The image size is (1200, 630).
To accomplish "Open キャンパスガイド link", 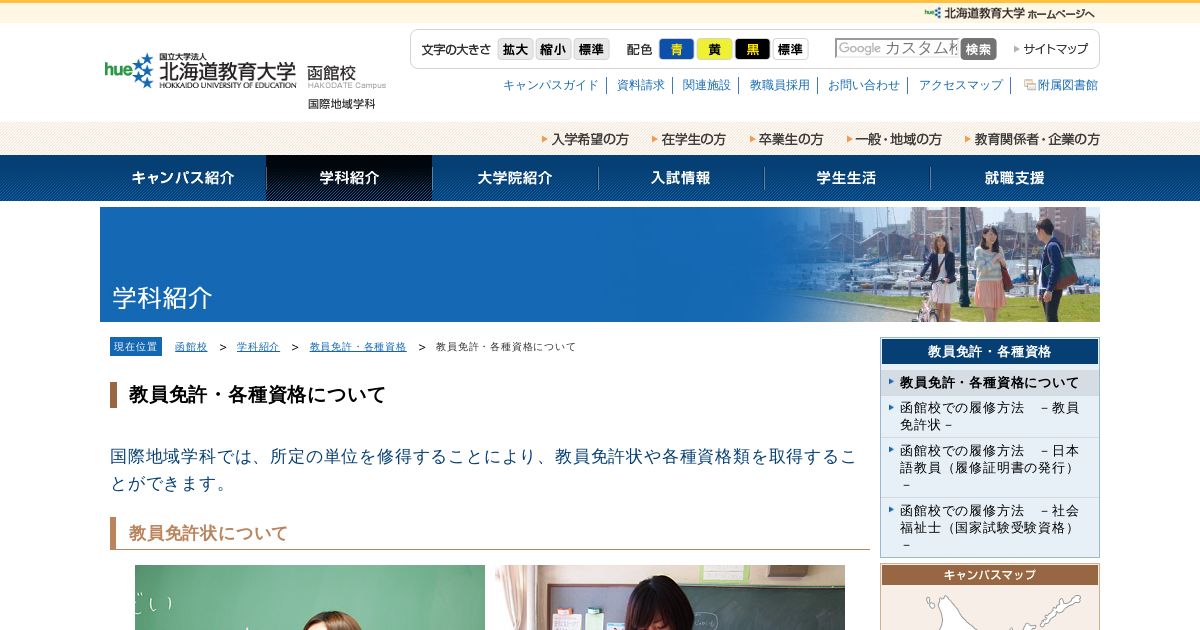I will tap(551, 85).
